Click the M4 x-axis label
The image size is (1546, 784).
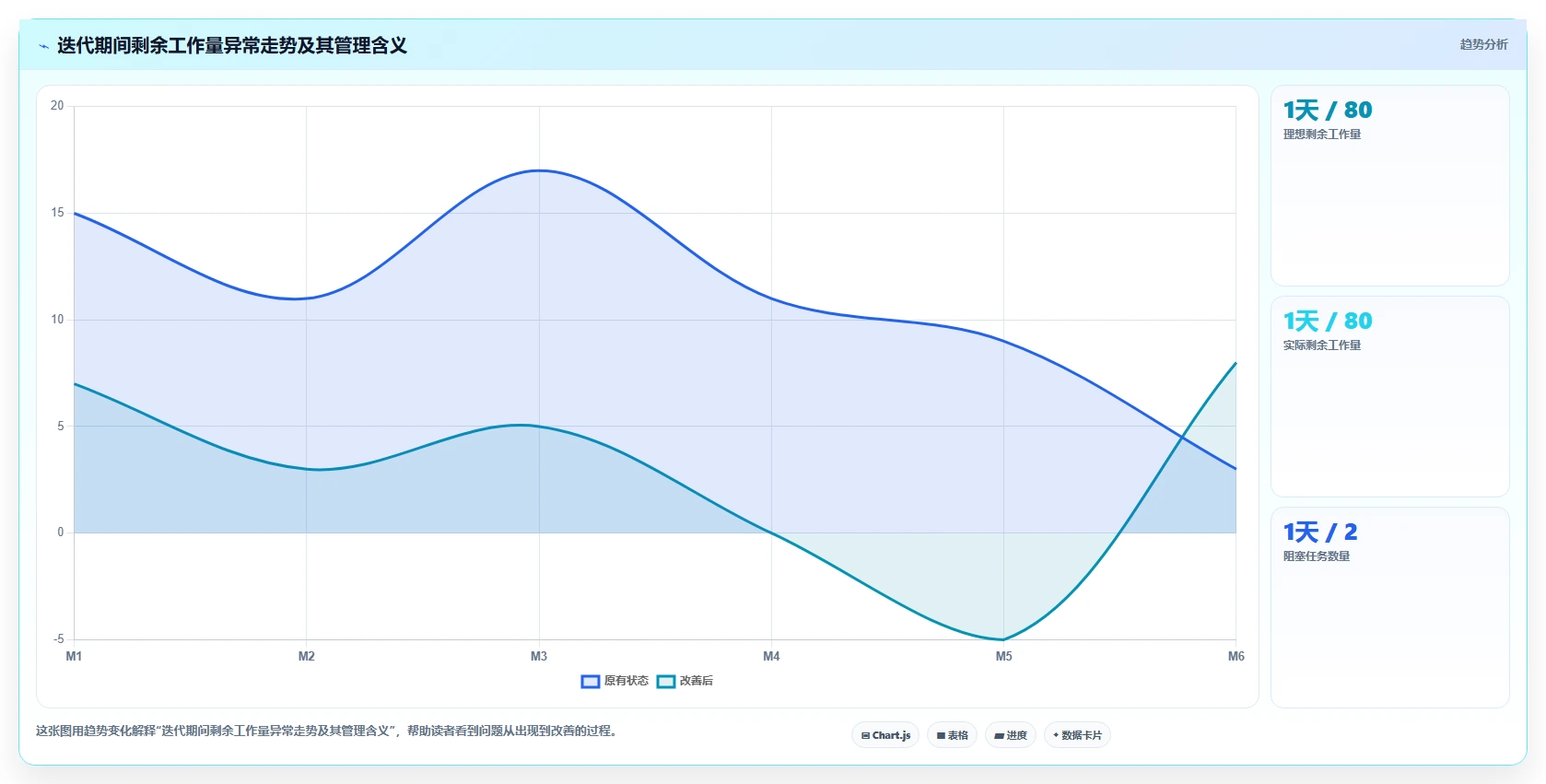[771, 656]
